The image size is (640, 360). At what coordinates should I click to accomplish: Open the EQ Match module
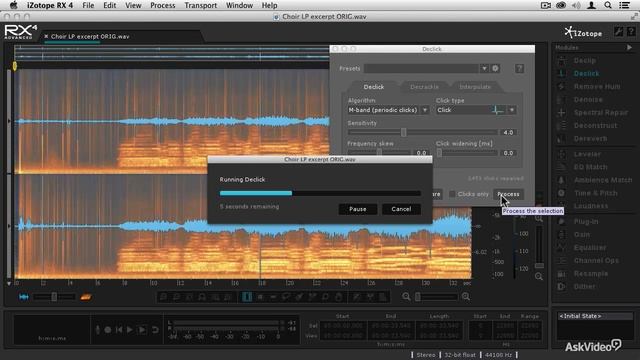tap(590, 167)
